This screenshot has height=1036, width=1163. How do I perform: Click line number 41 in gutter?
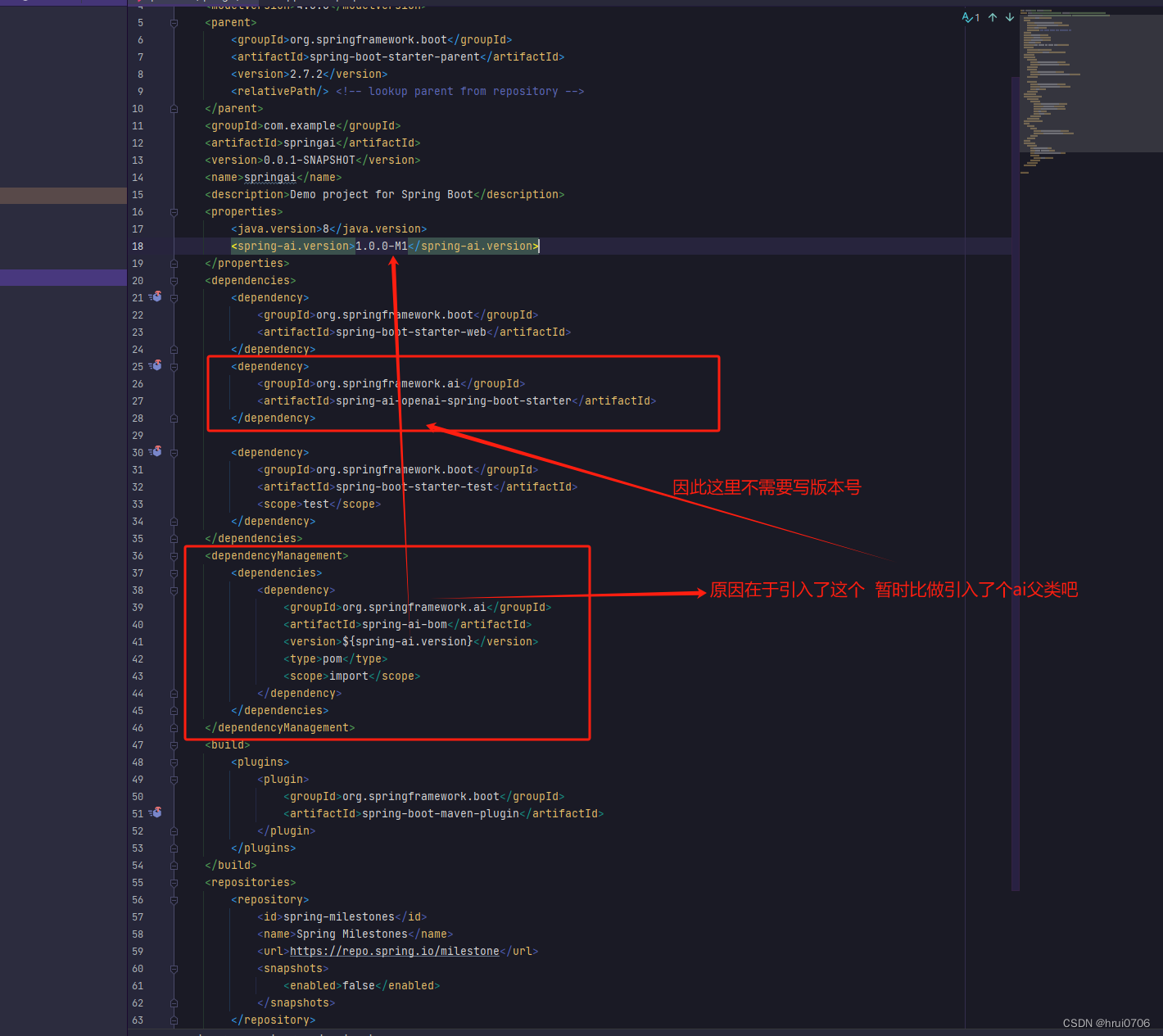point(138,641)
